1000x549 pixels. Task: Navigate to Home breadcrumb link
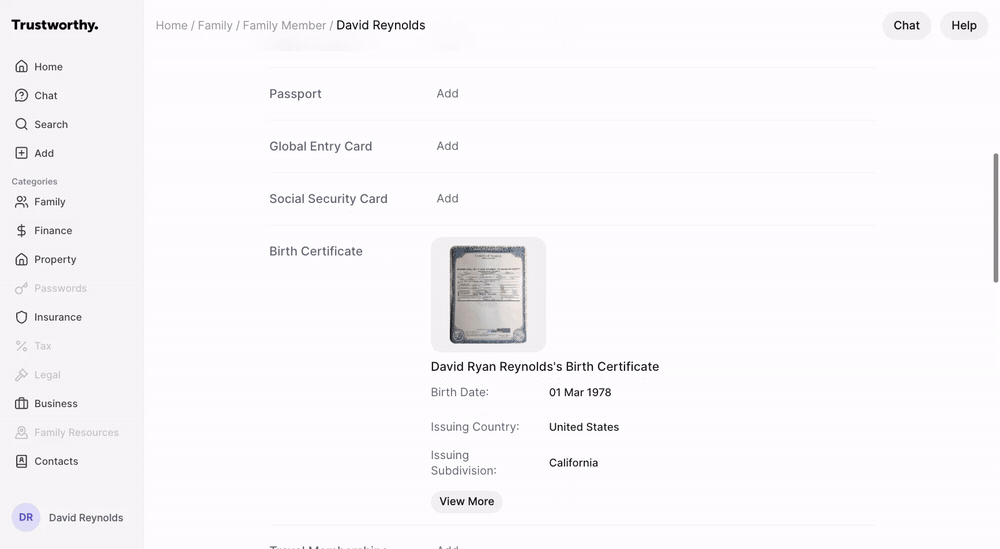[171, 26]
